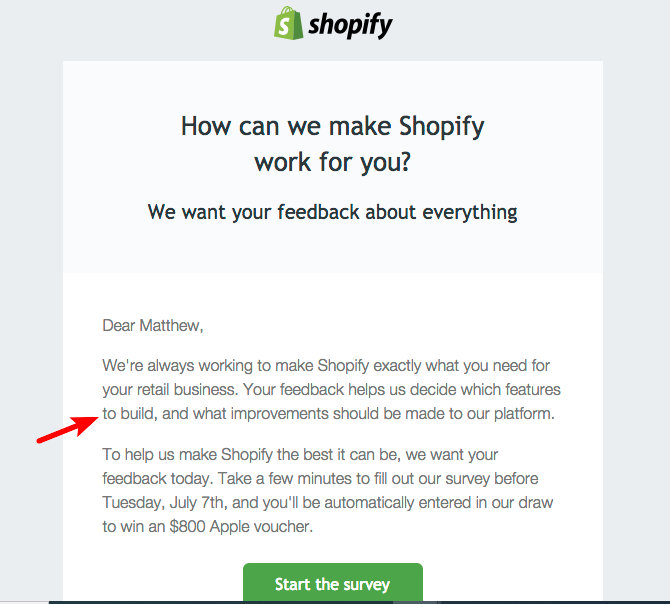Click the line starting 'your retail business'
This screenshot has width=670, height=604.
(x=332, y=390)
